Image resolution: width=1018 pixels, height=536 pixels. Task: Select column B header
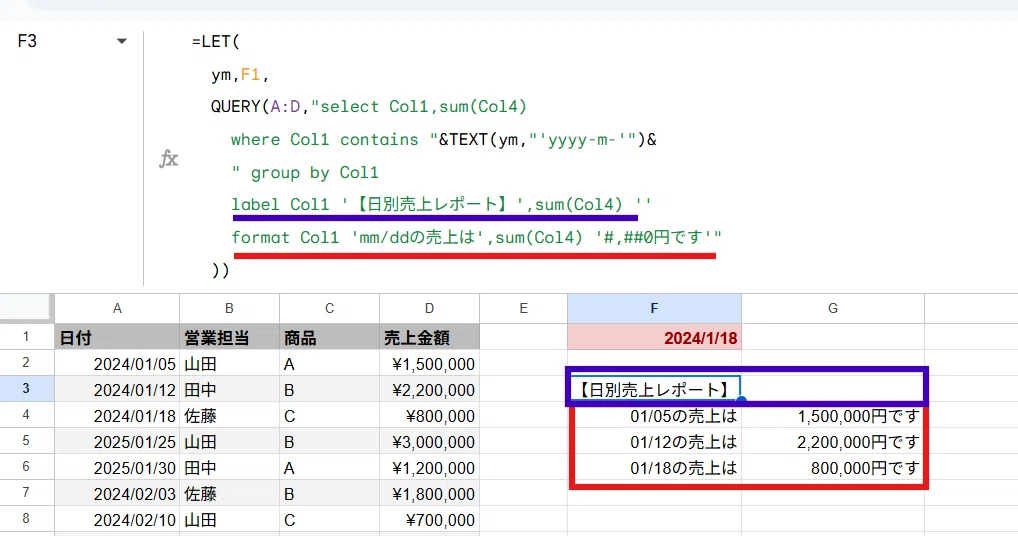pyautogui.click(x=229, y=308)
